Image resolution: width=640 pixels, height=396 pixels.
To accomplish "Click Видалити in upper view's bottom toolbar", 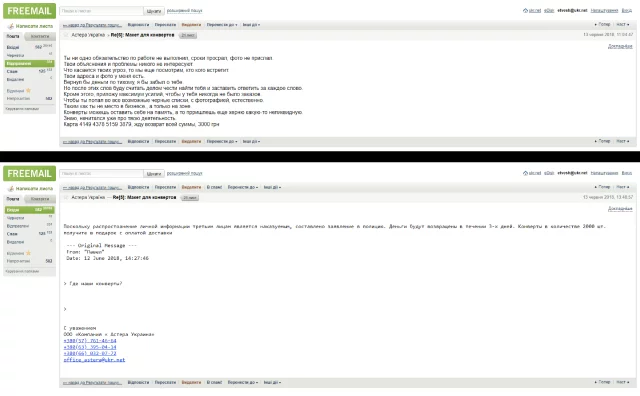I will [x=191, y=141].
